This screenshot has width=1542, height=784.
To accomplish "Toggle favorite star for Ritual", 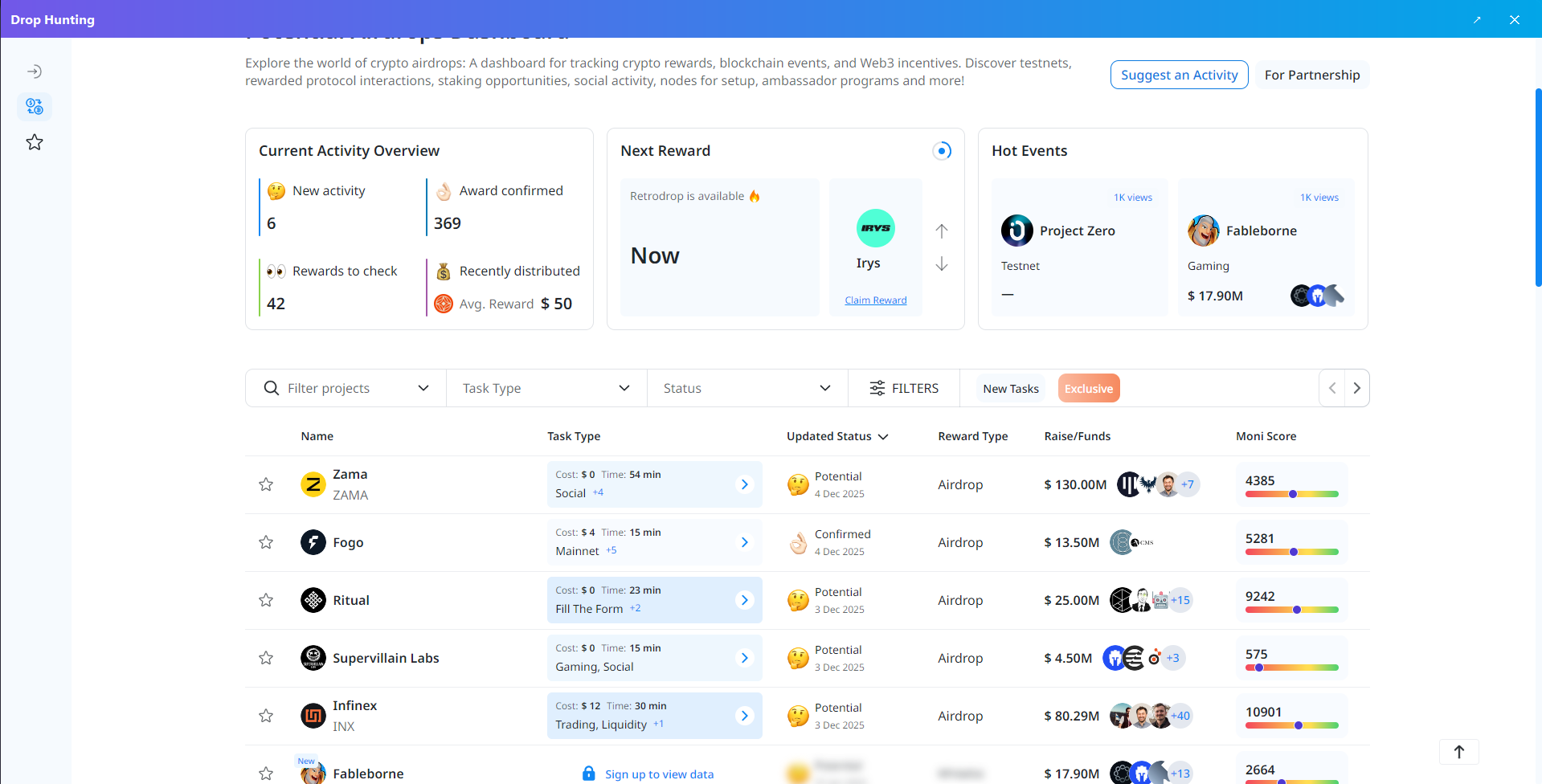I will point(266,600).
